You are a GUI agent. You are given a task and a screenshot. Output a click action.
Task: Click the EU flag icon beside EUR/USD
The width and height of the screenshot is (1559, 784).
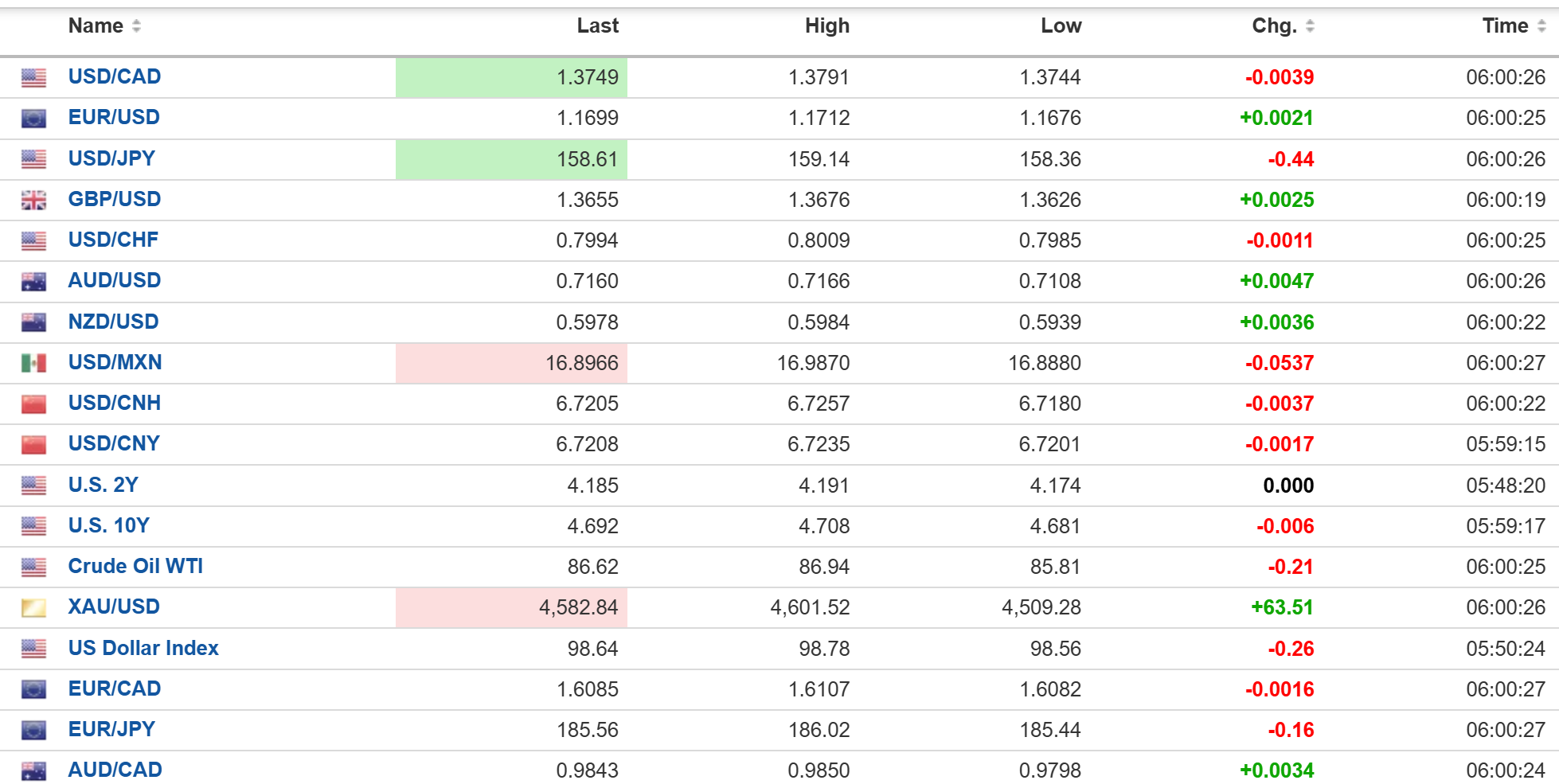[33, 119]
